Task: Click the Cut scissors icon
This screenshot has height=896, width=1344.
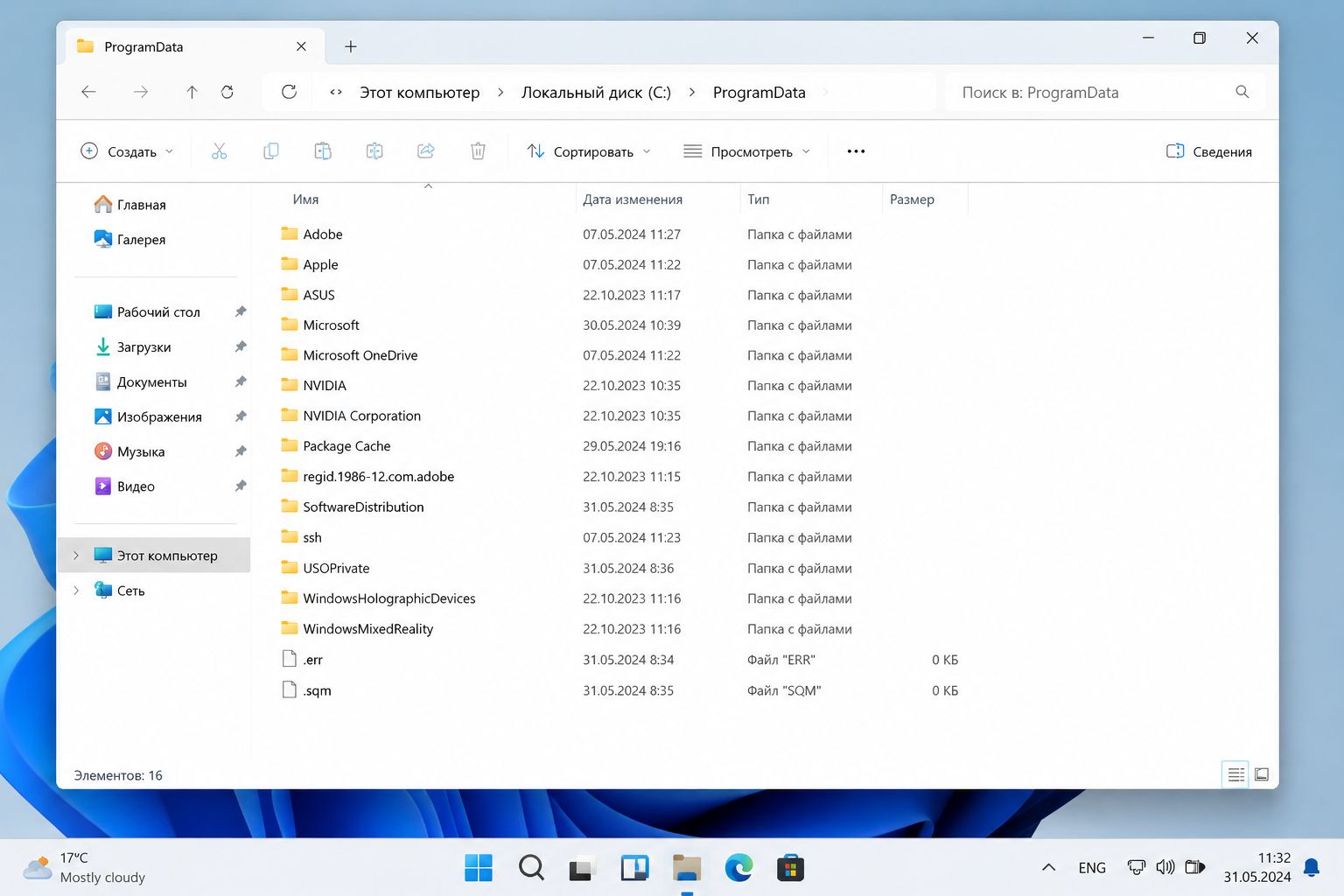Action: pyautogui.click(x=219, y=151)
